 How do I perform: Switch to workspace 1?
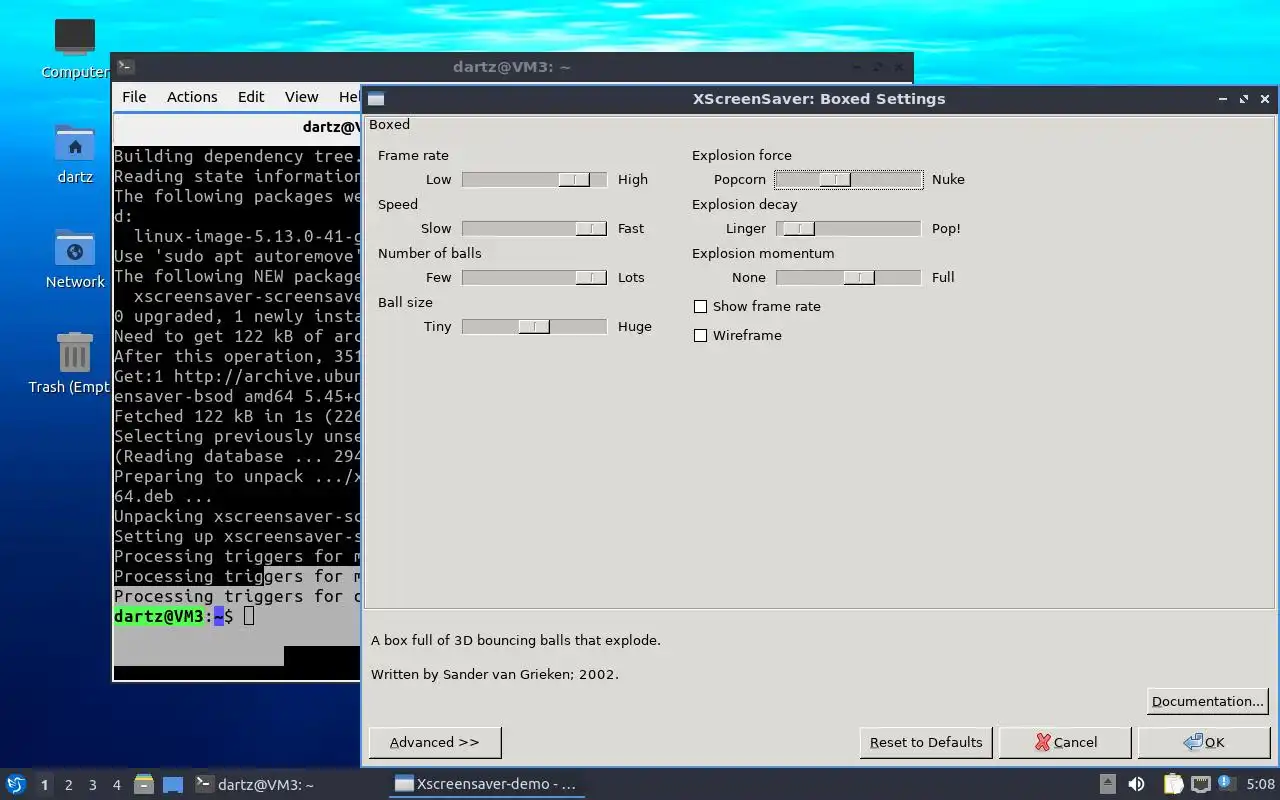pos(44,785)
